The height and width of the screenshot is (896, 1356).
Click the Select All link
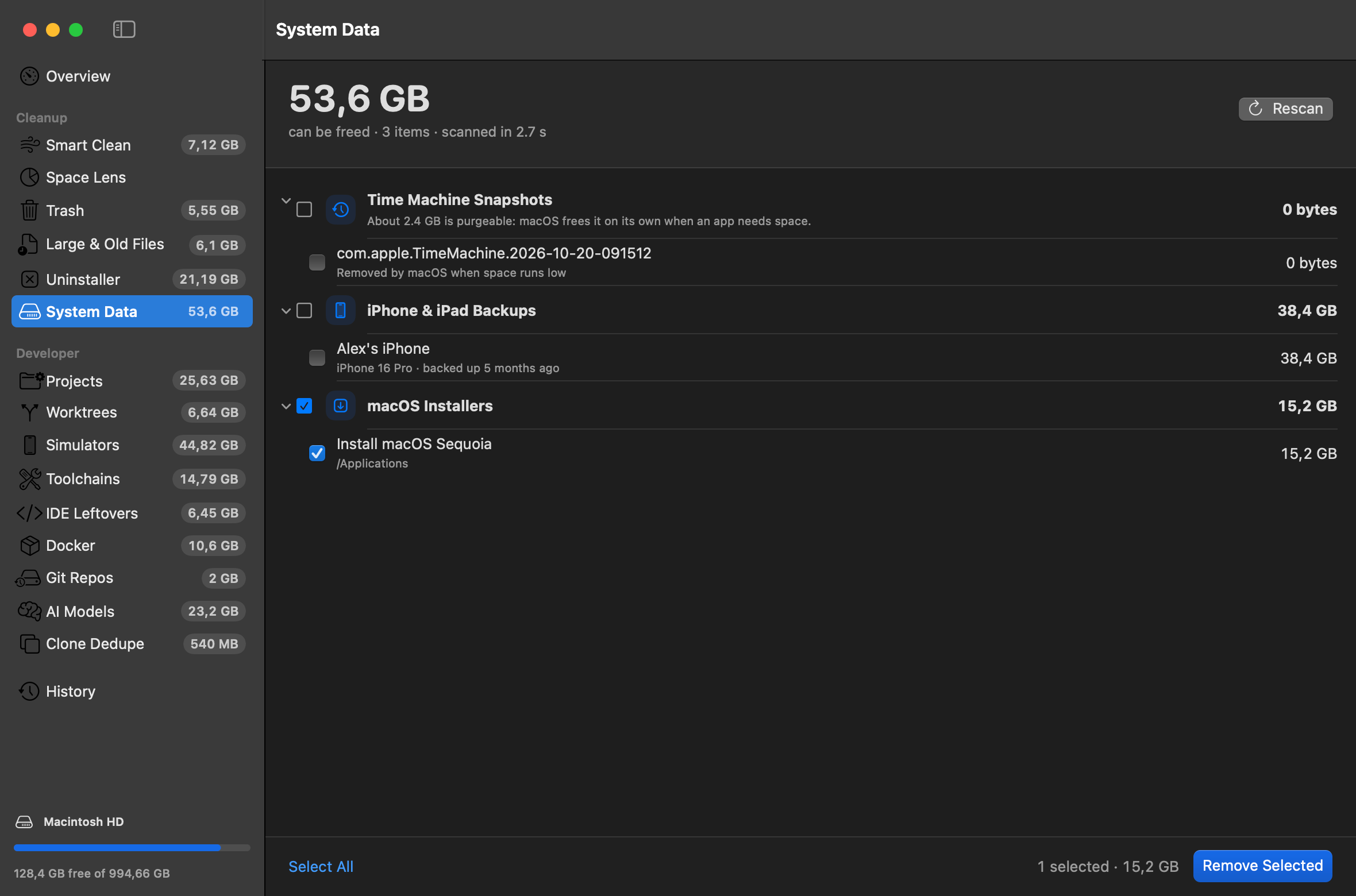(321, 866)
